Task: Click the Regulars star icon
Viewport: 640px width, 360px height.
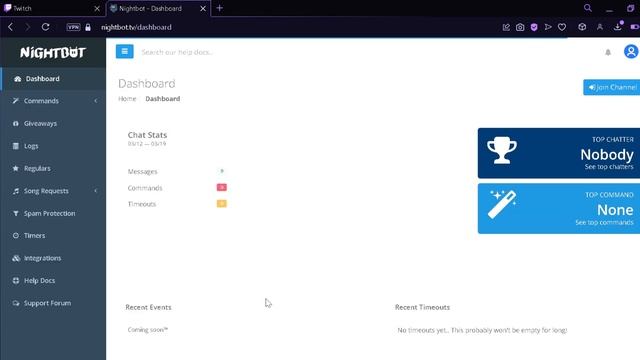Action: click(x=16, y=168)
